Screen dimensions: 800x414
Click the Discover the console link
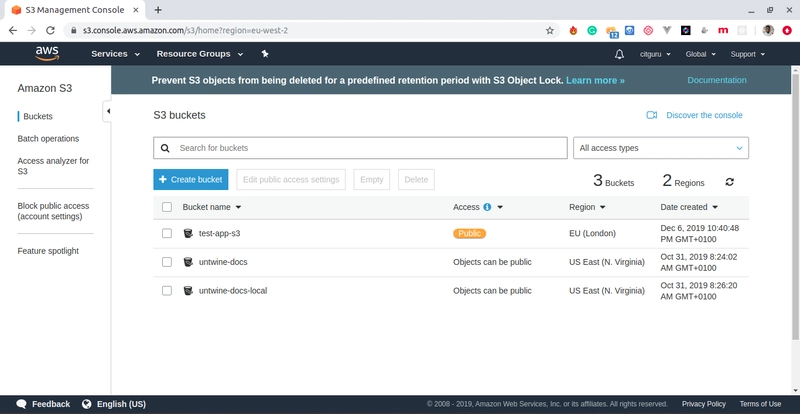click(704, 115)
